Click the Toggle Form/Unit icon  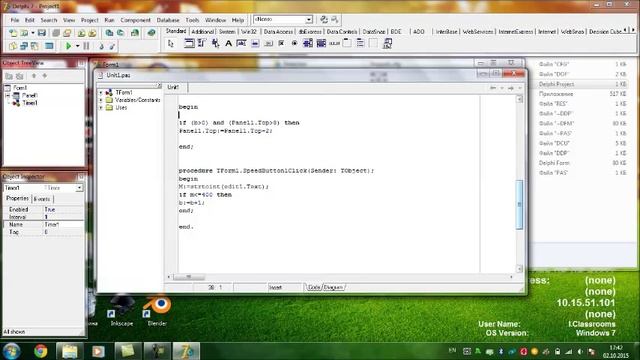[35, 46]
